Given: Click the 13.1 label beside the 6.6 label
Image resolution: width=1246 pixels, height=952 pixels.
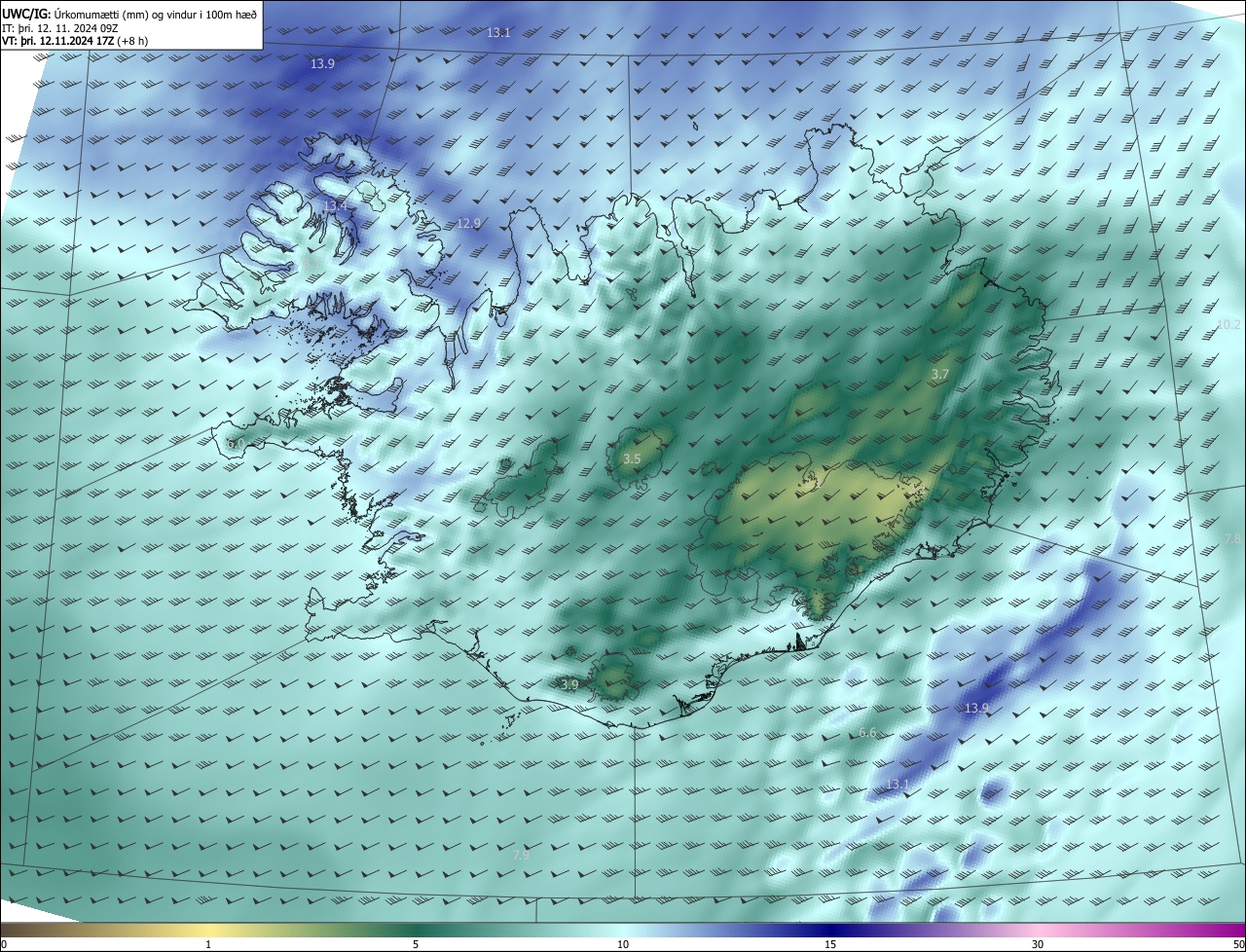Looking at the screenshot, I should [898, 784].
